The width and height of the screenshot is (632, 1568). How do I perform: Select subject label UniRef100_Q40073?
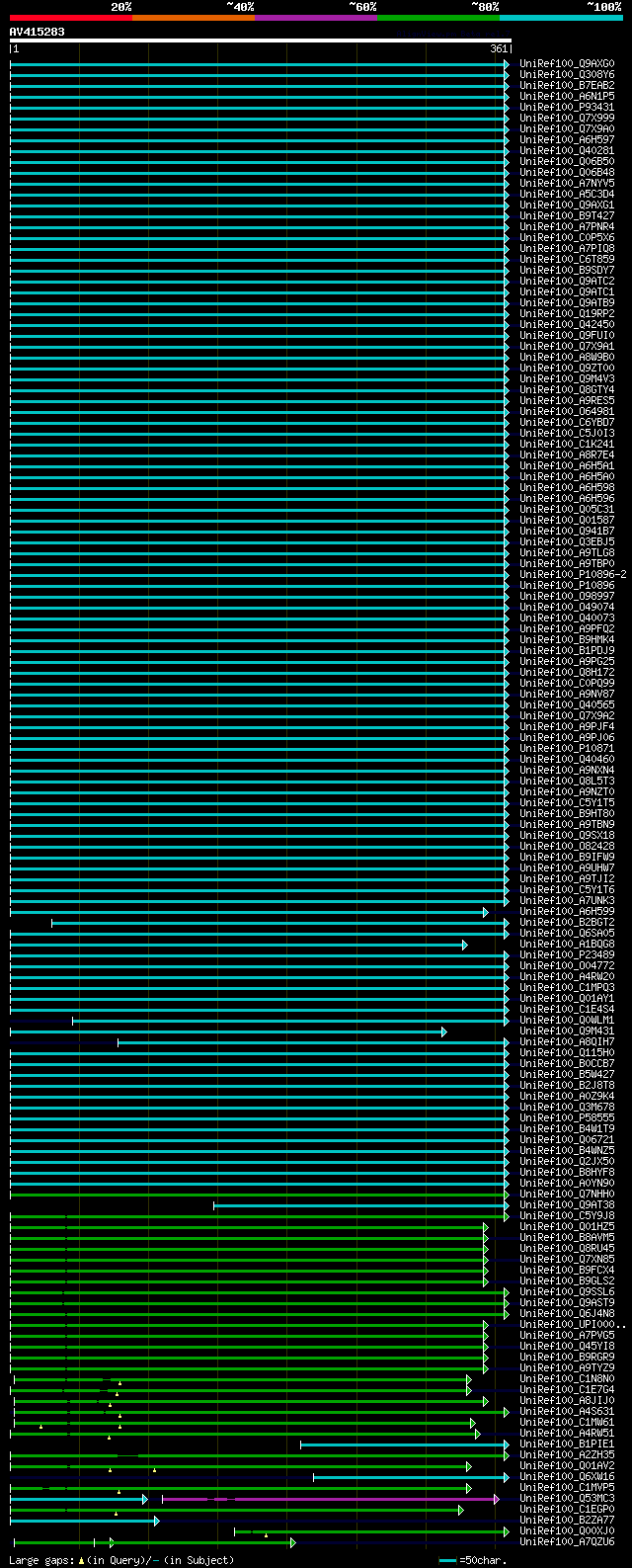pyautogui.click(x=567, y=618)
